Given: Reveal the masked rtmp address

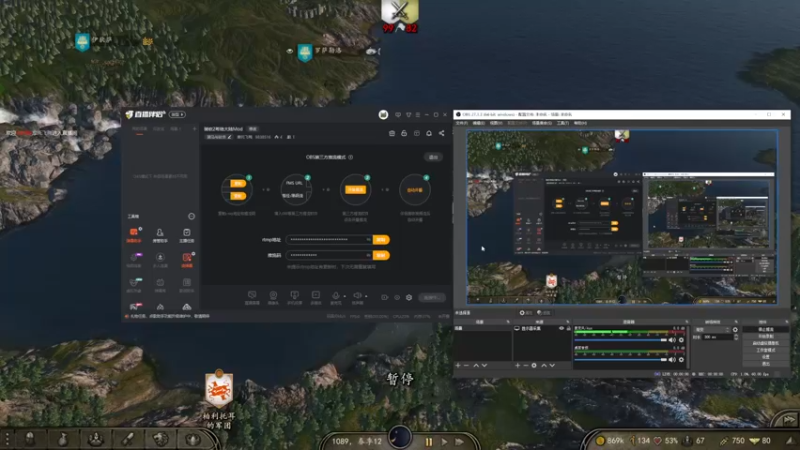Looking at the screenshot, I should [x=368, y=239].
